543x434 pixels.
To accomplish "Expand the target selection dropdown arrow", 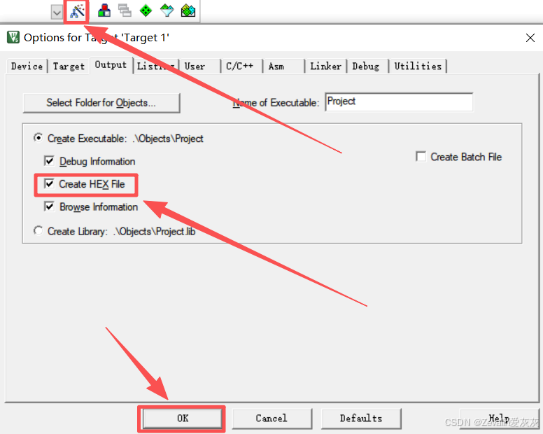I will pos(56,13).
